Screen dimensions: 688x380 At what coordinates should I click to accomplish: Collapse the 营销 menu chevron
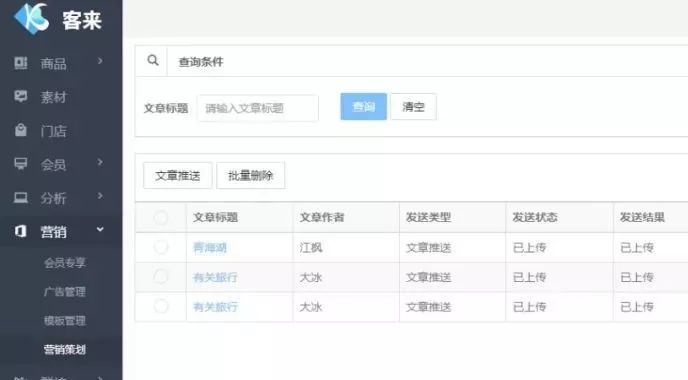click(100, 229)
